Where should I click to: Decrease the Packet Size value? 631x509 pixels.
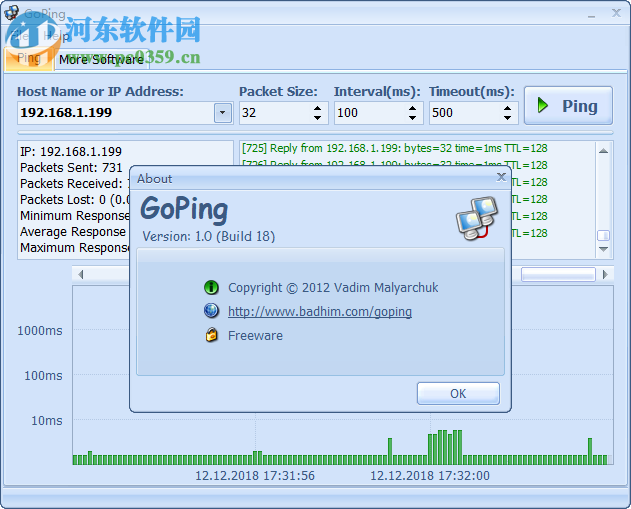pyautogui.click(x=318, y=117)
